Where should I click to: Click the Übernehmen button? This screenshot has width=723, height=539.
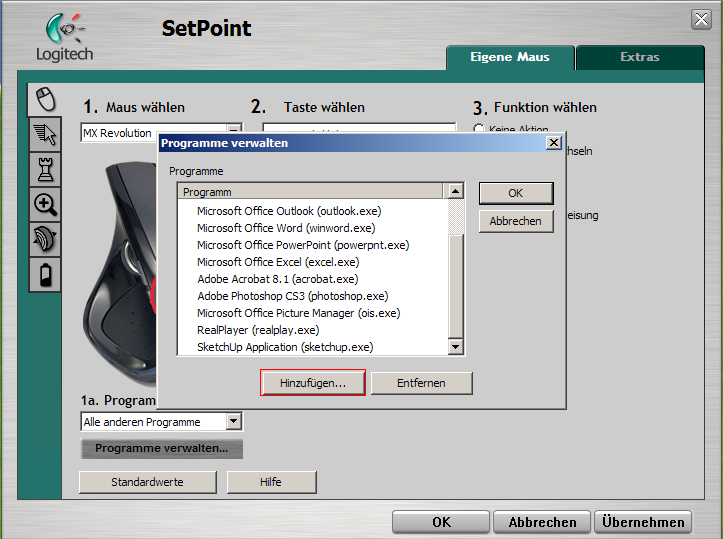[643, 522]
